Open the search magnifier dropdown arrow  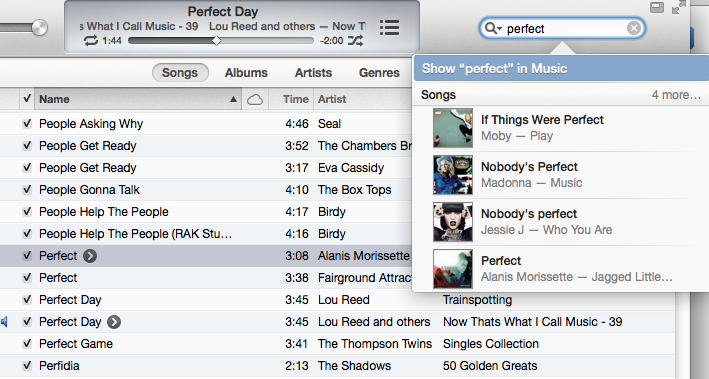point(493,28)
